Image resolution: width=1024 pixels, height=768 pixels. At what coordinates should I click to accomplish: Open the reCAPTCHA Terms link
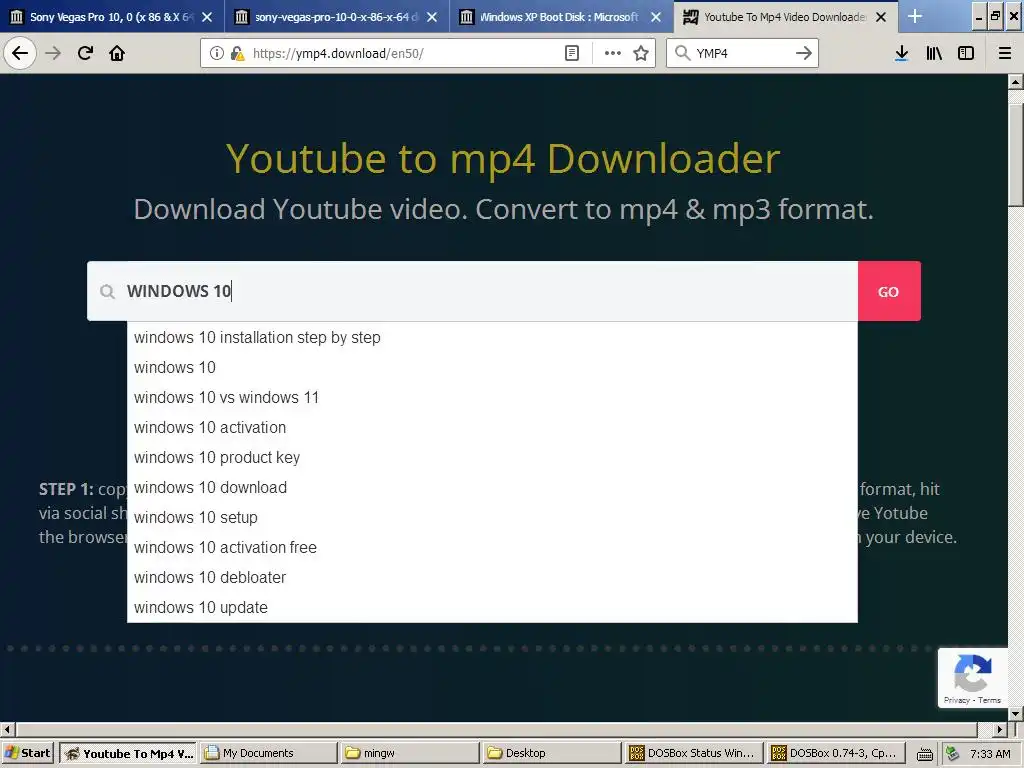click(x=989, y=700)
